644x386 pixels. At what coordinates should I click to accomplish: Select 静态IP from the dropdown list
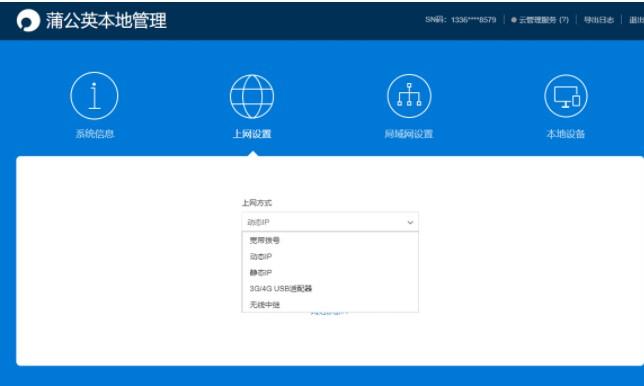330,272
